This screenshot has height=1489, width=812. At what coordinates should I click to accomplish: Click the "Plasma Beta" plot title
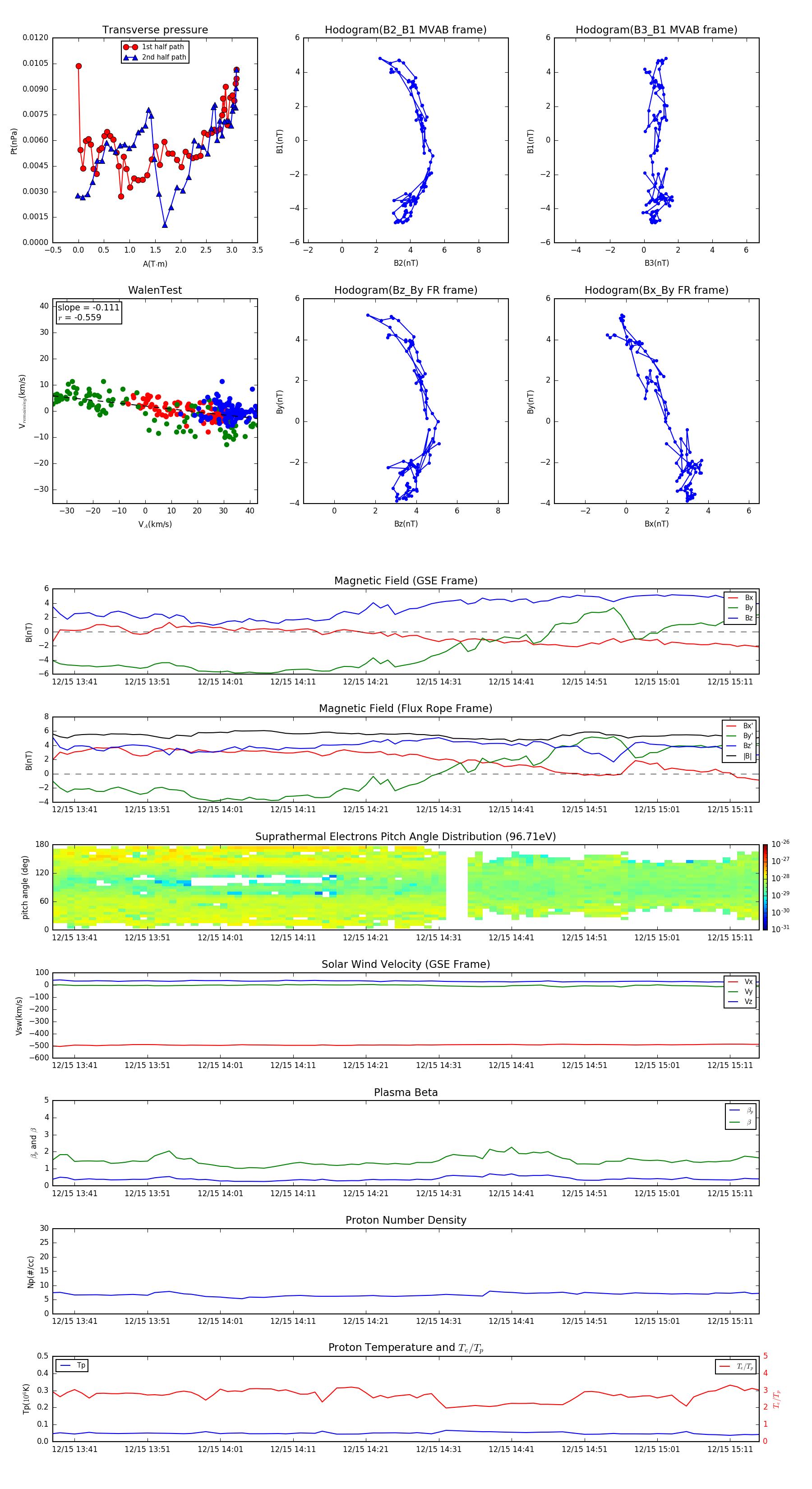pyautogui.click(x=406, y=1093)
